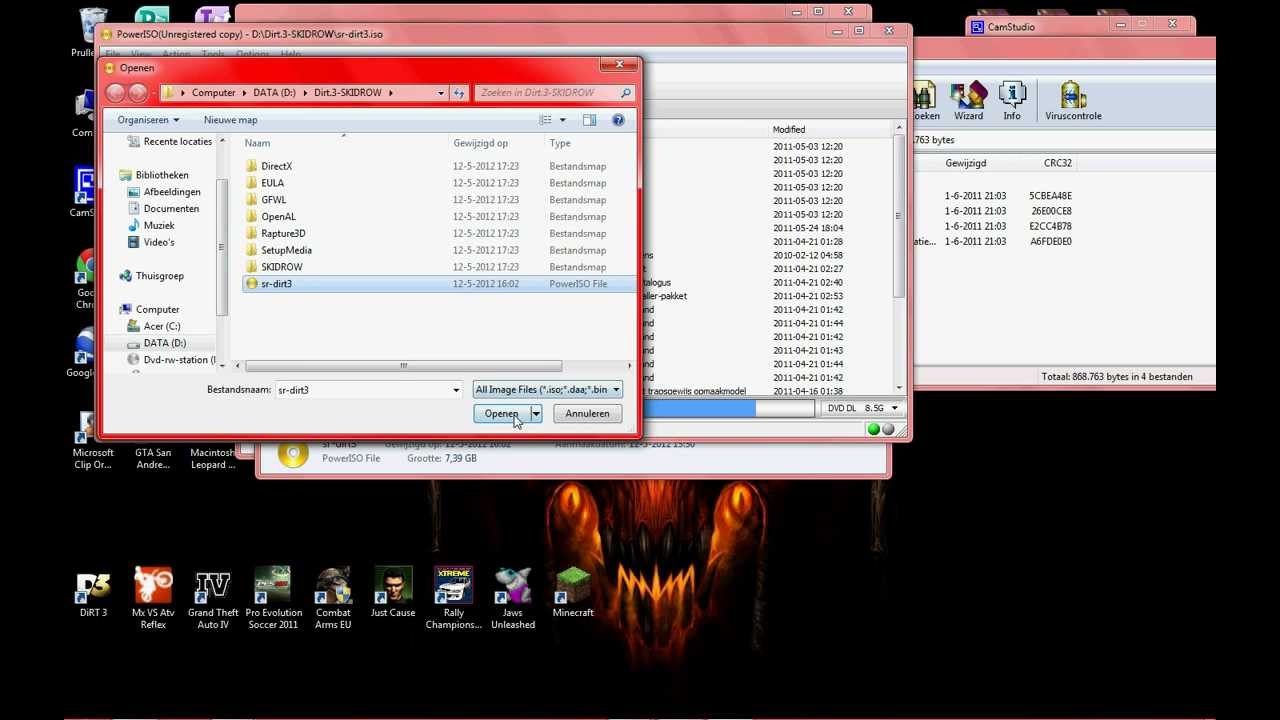Viewport: 1280px width, 720px height.
Task: Click the Info icon in archive window
Action: [x=1012, y=102]
